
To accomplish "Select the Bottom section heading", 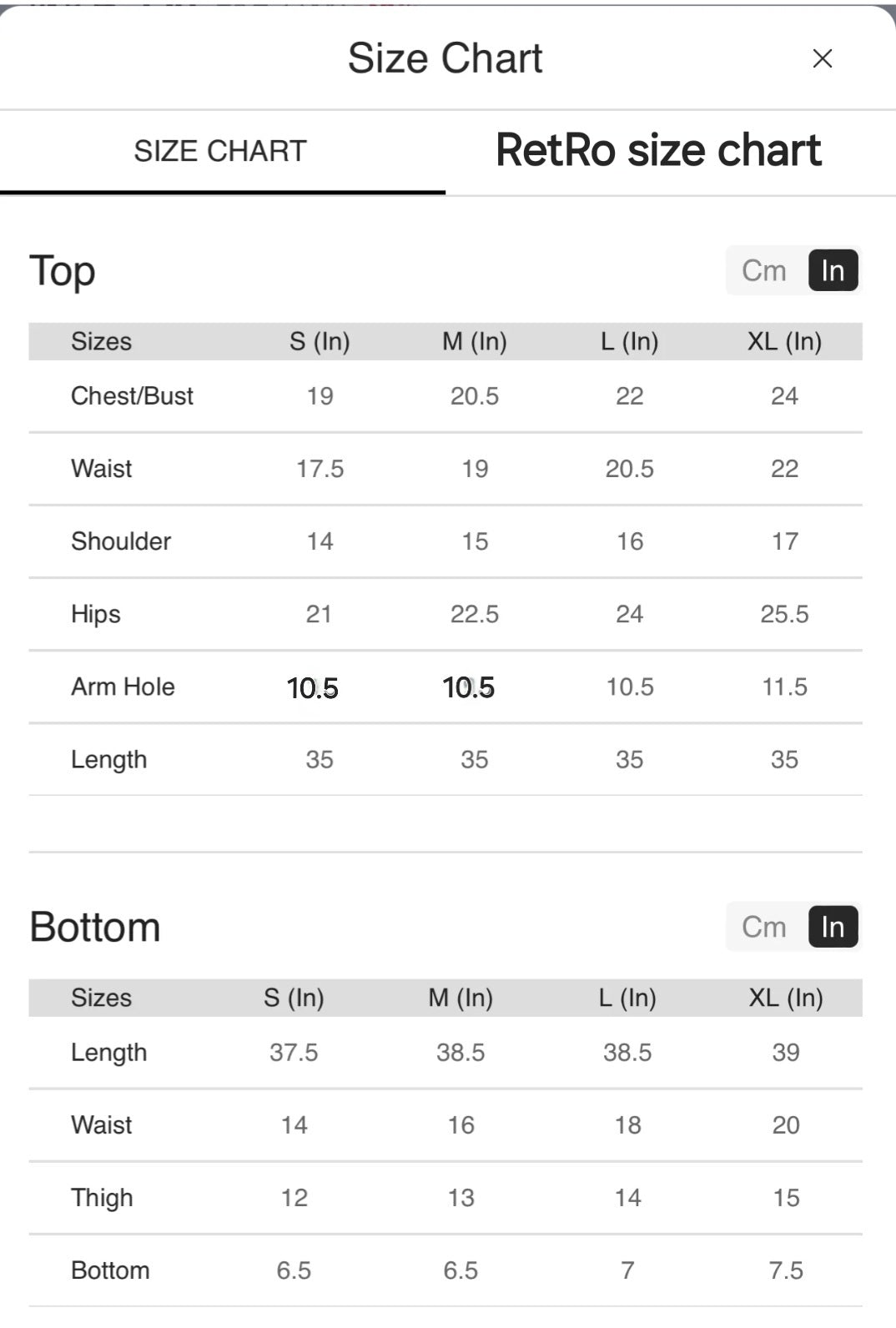I will (95, 927).
